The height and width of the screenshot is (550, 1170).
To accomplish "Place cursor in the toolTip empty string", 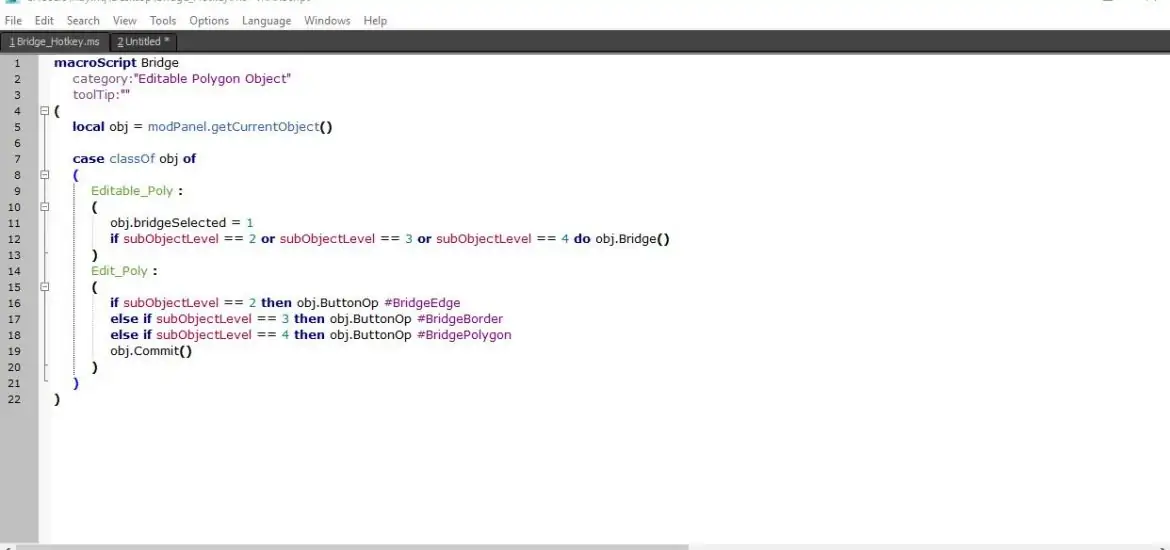I will [125, 95].
